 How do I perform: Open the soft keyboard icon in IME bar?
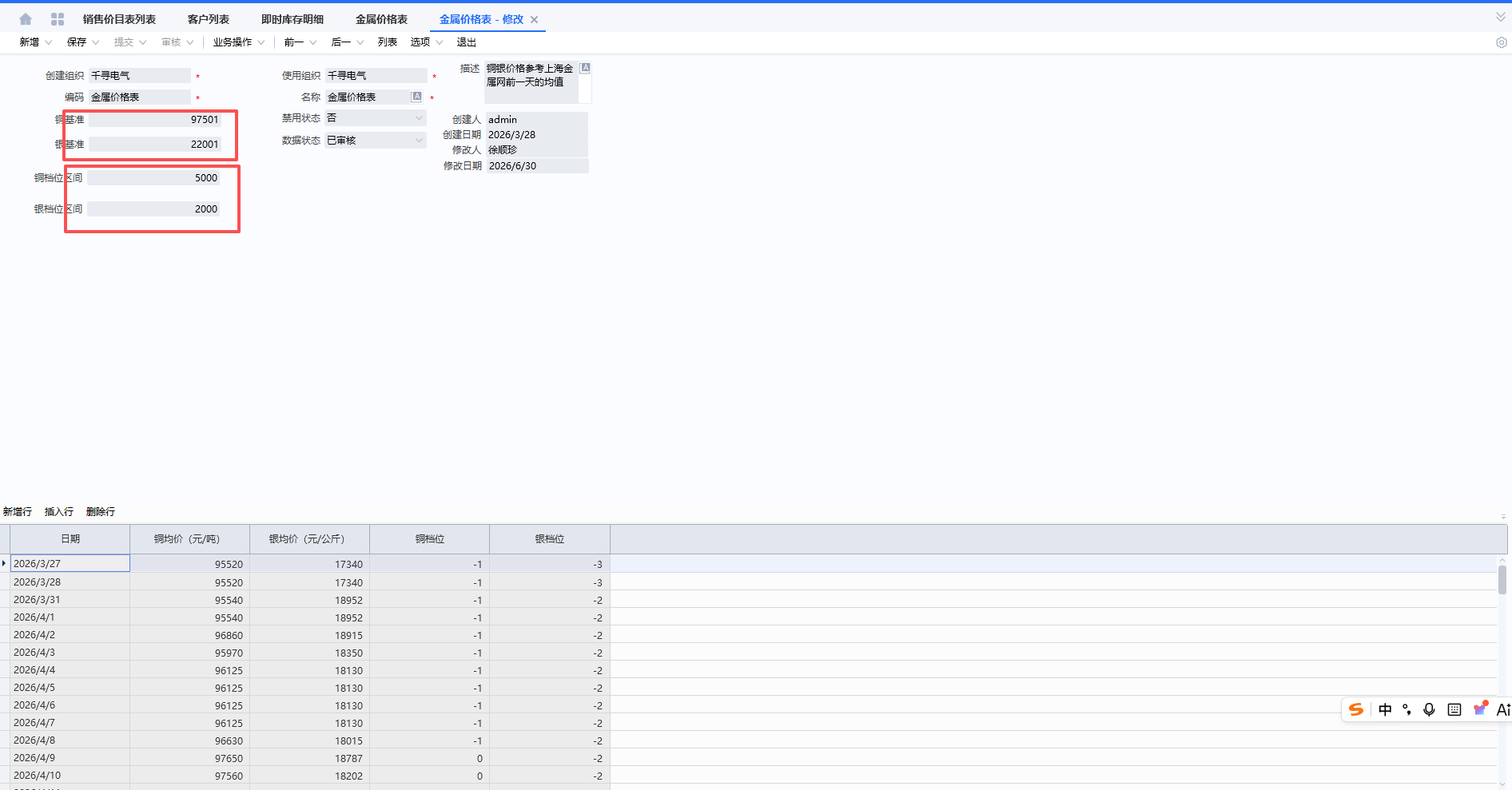pyautogui.click(x=1454, y=709)
